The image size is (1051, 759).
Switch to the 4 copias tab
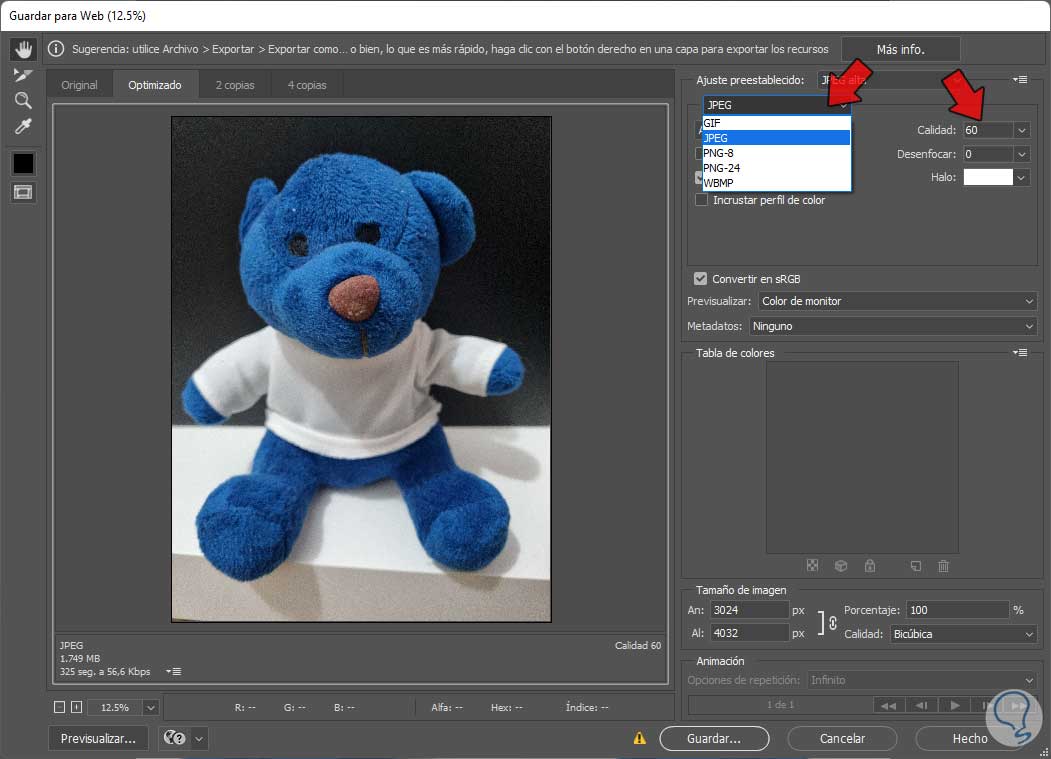click(307, 85)
